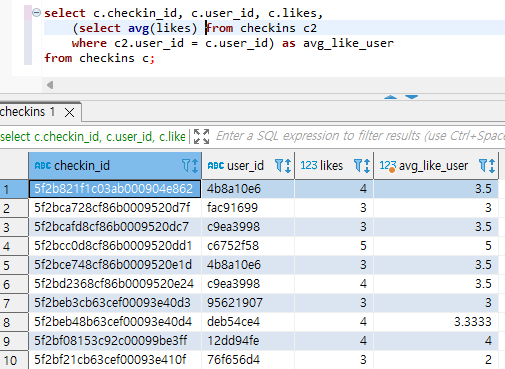The height and width of the screenshot is (369, 505).
Task: Select the avg_like_user column header
Action: 436,166
